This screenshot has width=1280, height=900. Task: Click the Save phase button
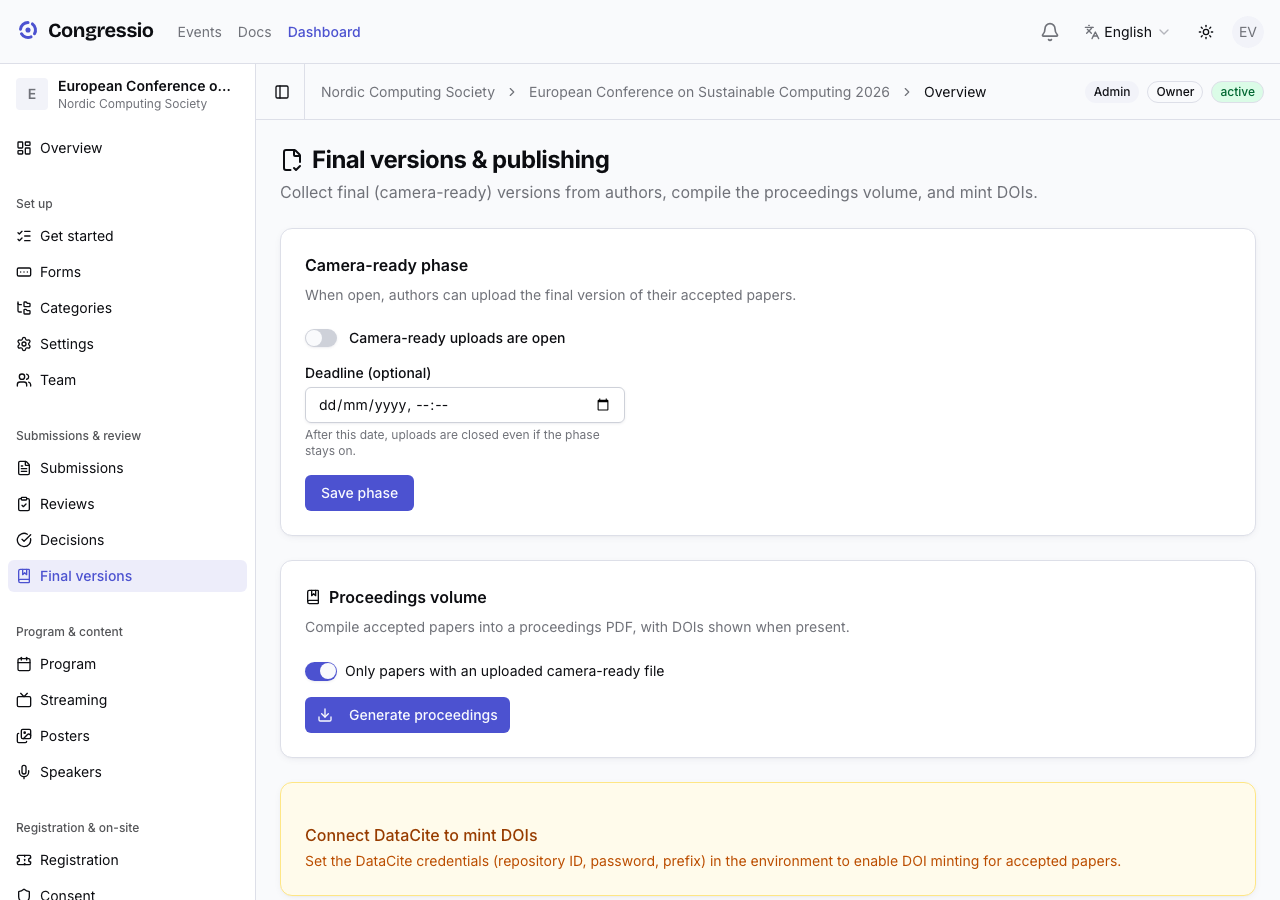tap(359, 493)
